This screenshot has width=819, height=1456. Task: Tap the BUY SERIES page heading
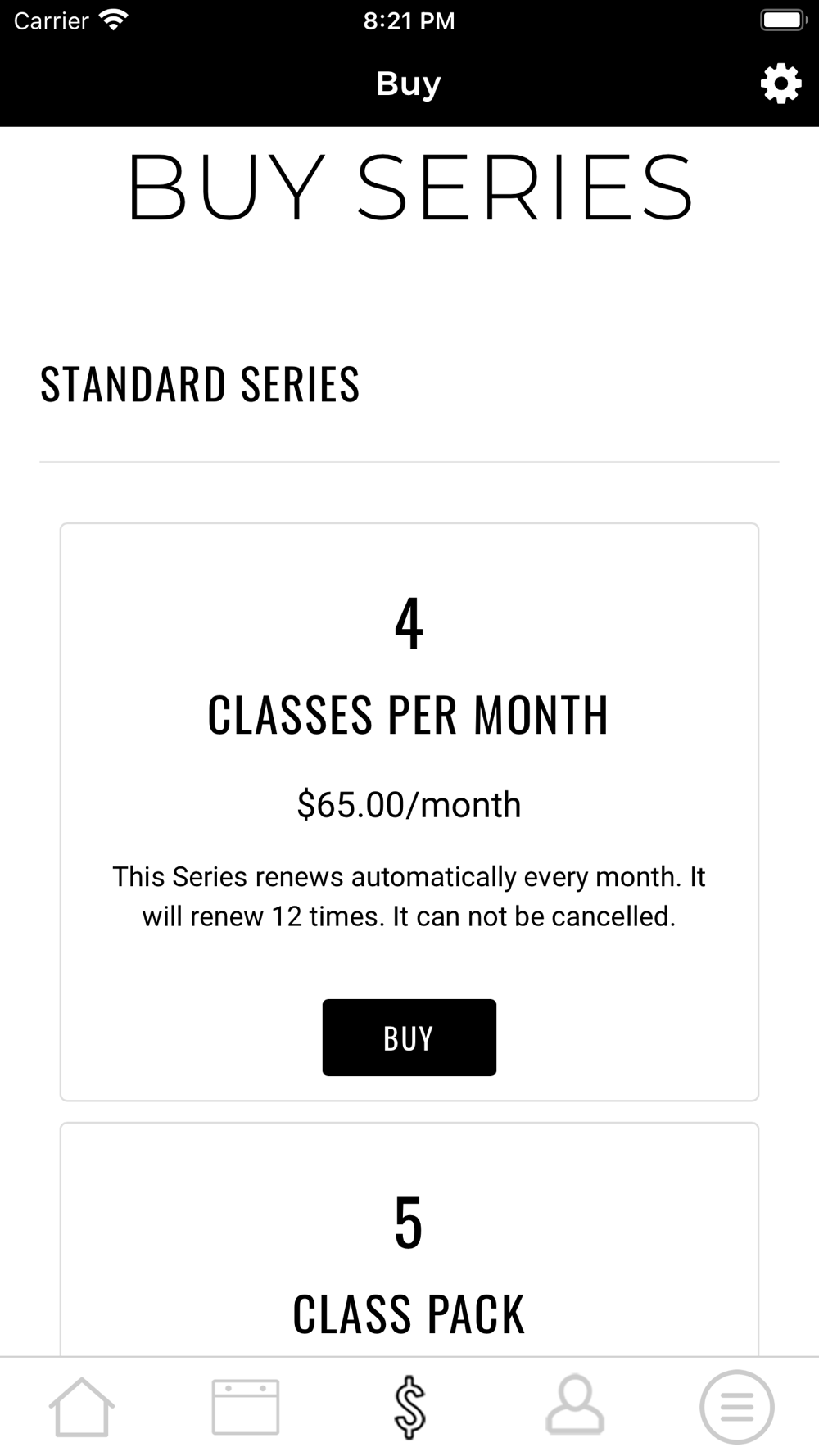(x=409, y=188)
